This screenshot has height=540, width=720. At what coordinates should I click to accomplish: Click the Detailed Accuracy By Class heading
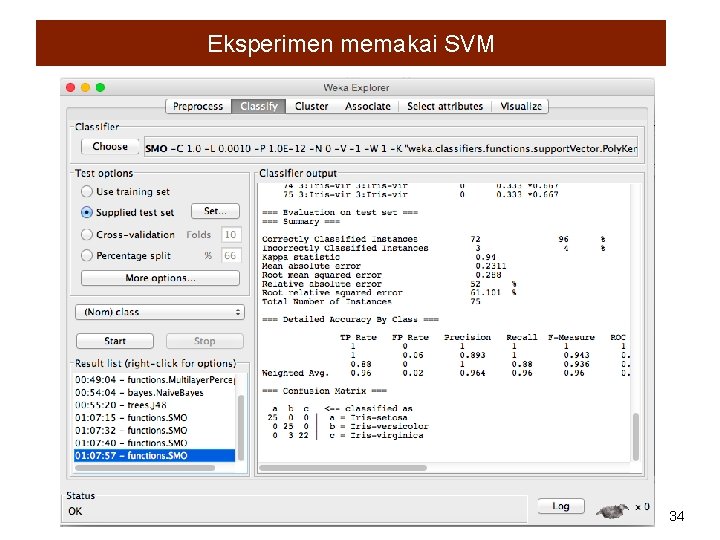pyautogui.click(x=350, y=320)
